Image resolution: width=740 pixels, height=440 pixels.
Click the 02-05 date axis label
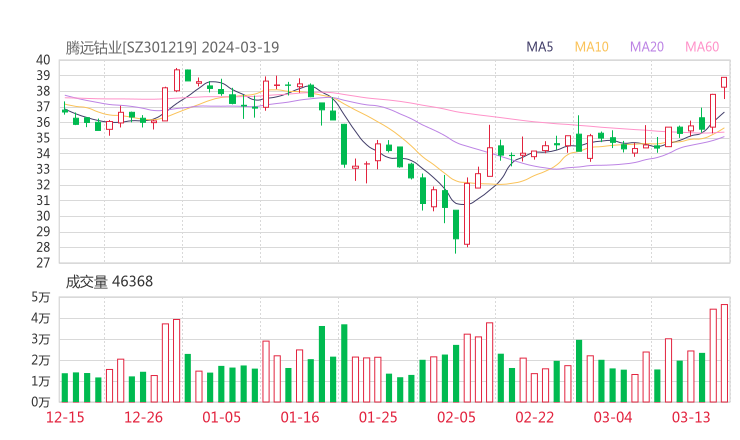tap(456, 417)
